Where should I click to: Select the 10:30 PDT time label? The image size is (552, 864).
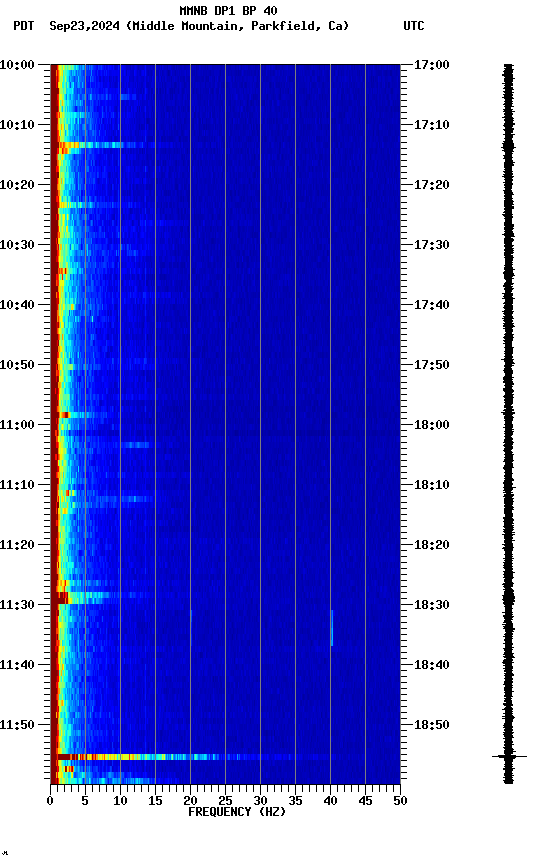(17, 245)
